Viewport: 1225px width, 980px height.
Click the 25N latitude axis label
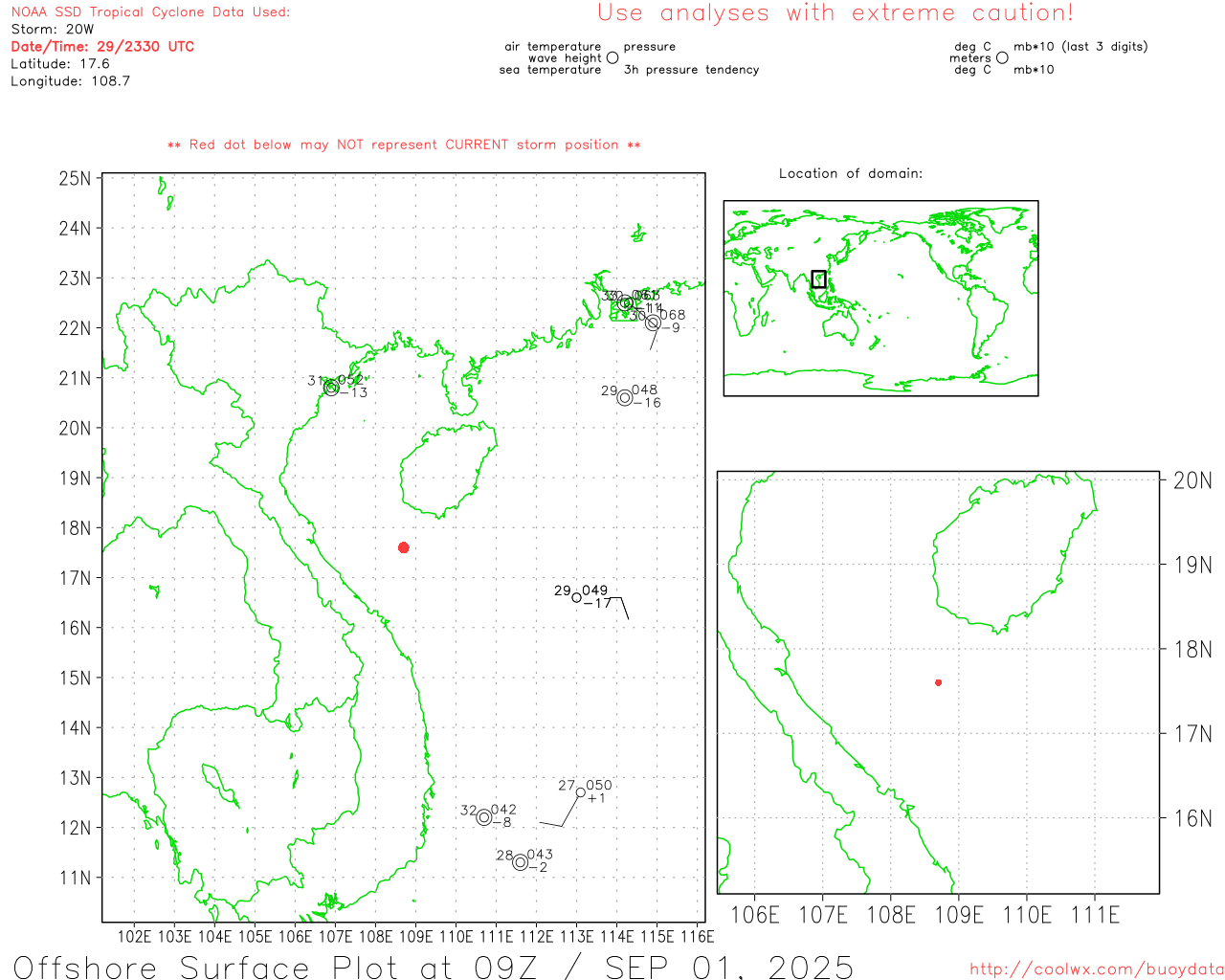tap(75, 178)
